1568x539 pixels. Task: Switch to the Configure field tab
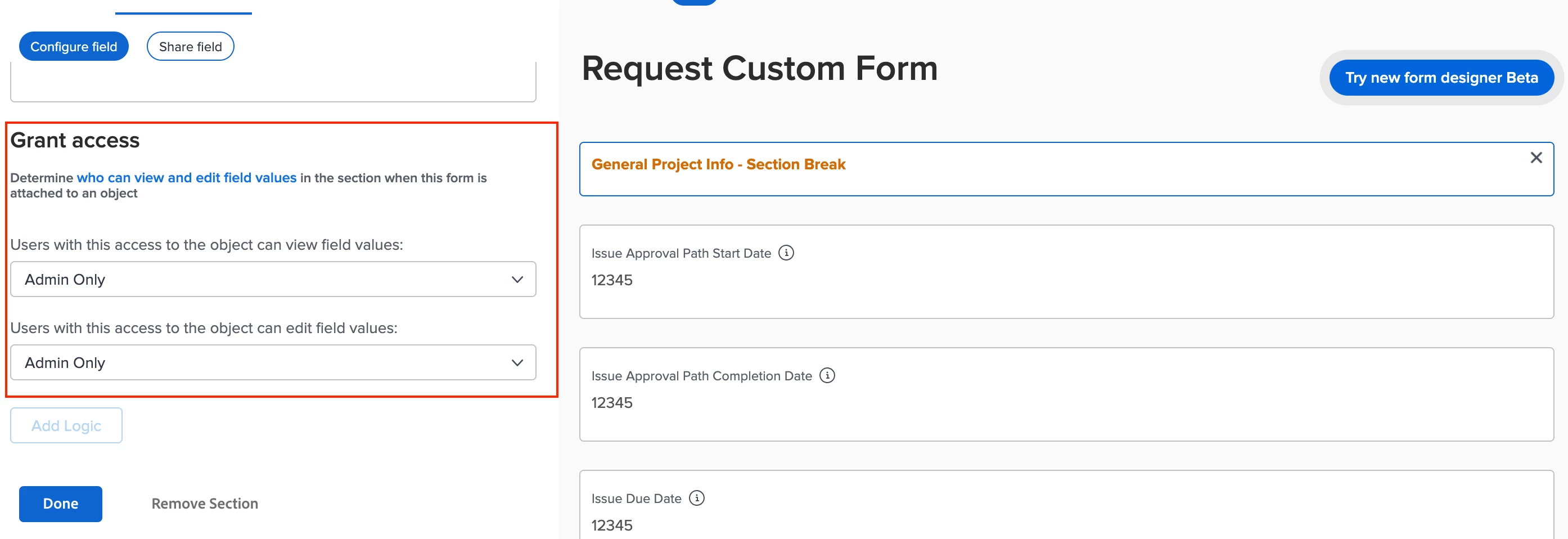coord(74,46)
